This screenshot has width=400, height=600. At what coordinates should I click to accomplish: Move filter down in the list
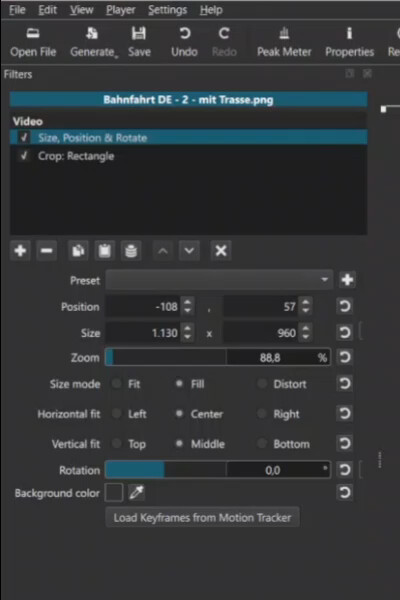(189, 251)
